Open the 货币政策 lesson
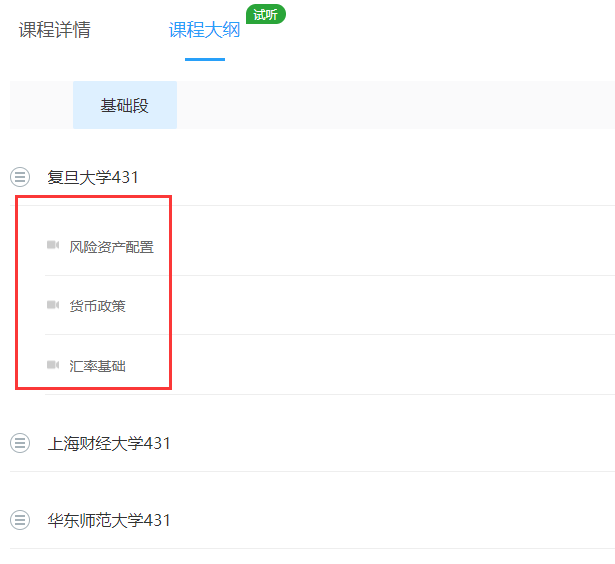The image size is (615, 564). coord(98,306)
